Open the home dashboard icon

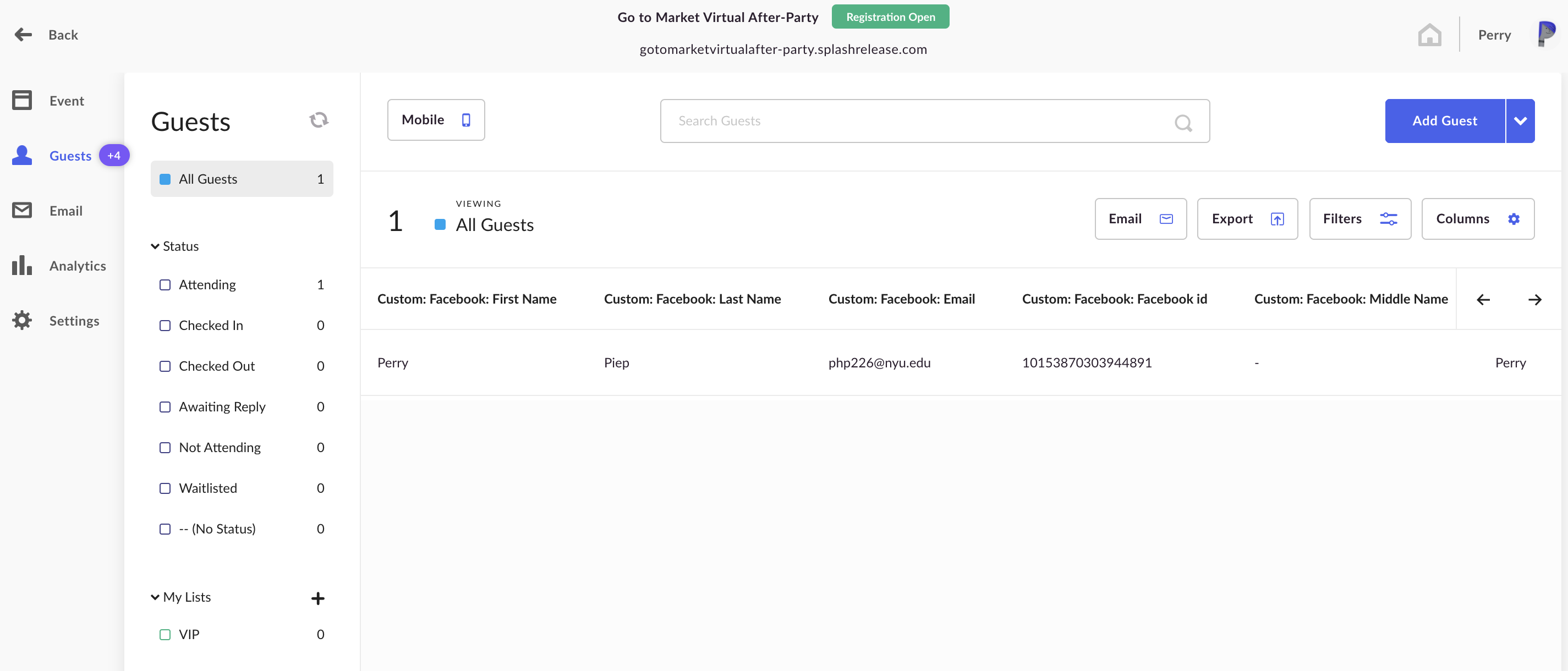(1429, 35)
